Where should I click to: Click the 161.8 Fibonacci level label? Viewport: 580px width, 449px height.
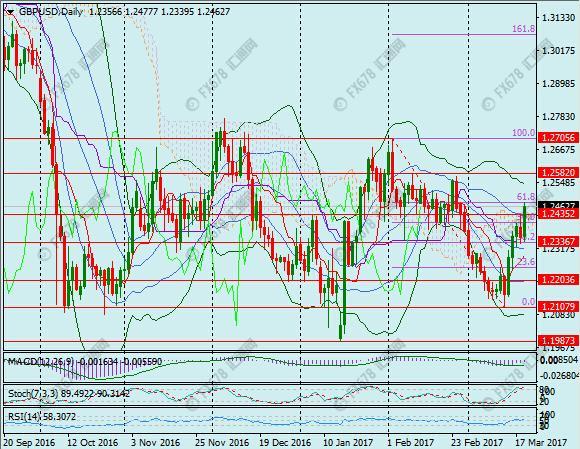pos(523,29)
